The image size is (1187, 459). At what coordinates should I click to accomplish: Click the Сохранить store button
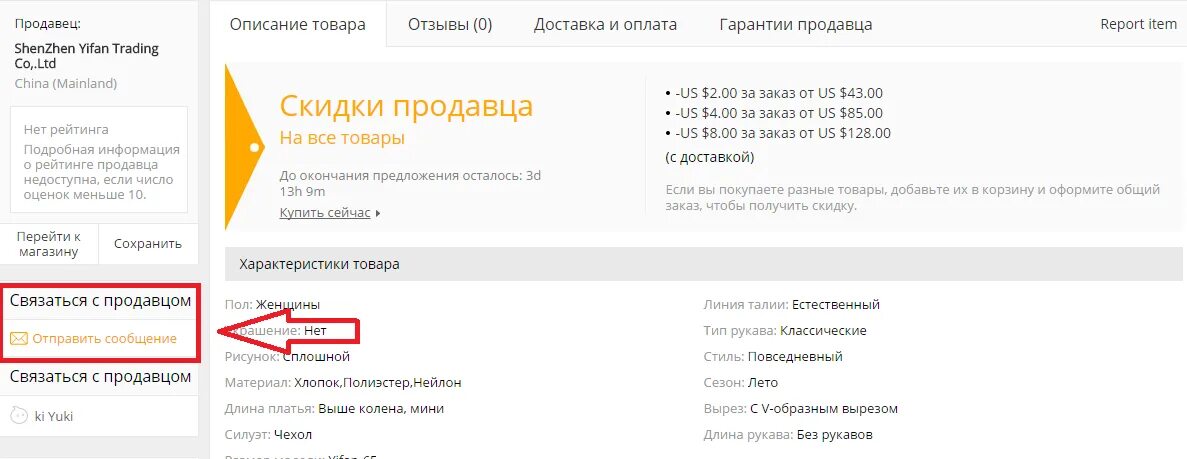(148, 244)
